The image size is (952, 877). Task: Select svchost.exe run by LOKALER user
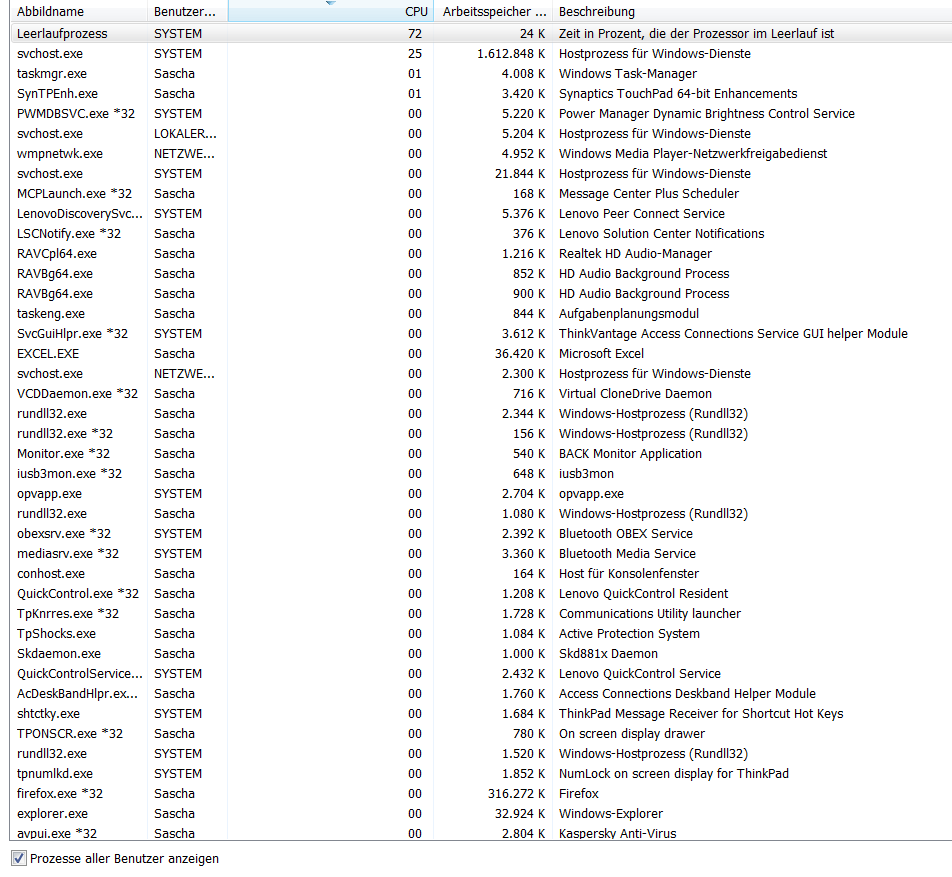pos(481,134)
